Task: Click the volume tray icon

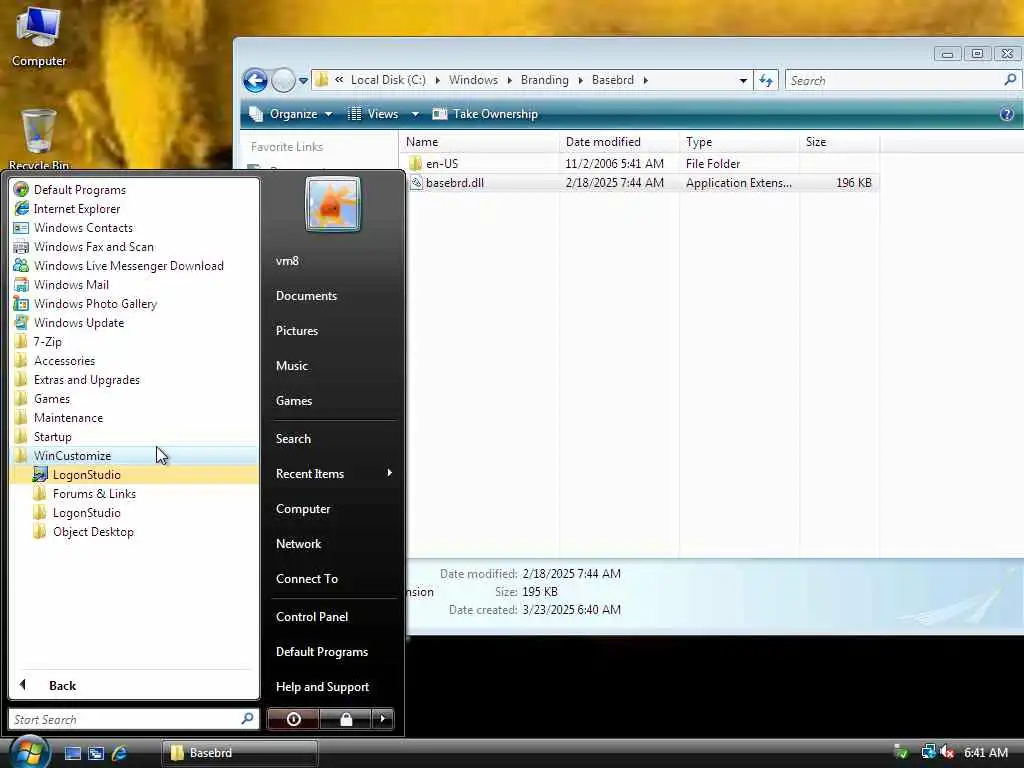Action: [x=947, y=752]
